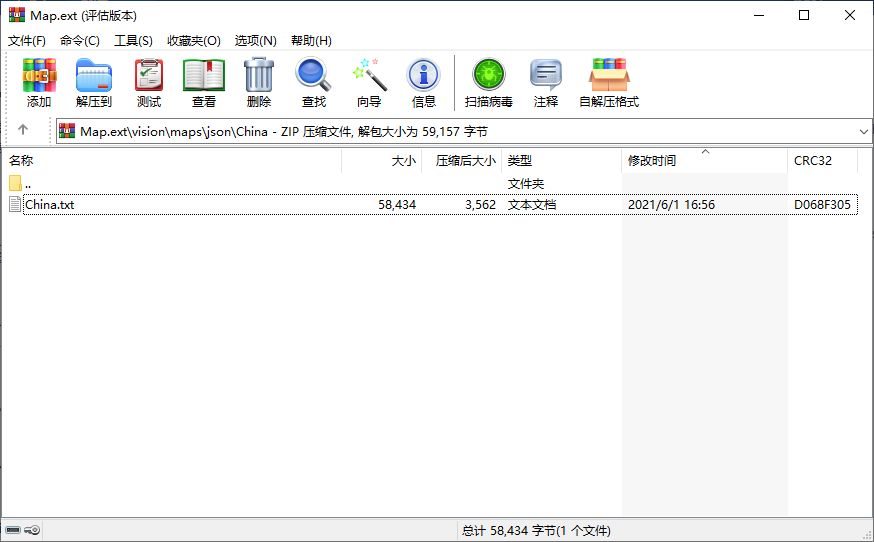Click the China.txt file icon
The width and height of the screenshot is (874, 542).
[16, 205]
